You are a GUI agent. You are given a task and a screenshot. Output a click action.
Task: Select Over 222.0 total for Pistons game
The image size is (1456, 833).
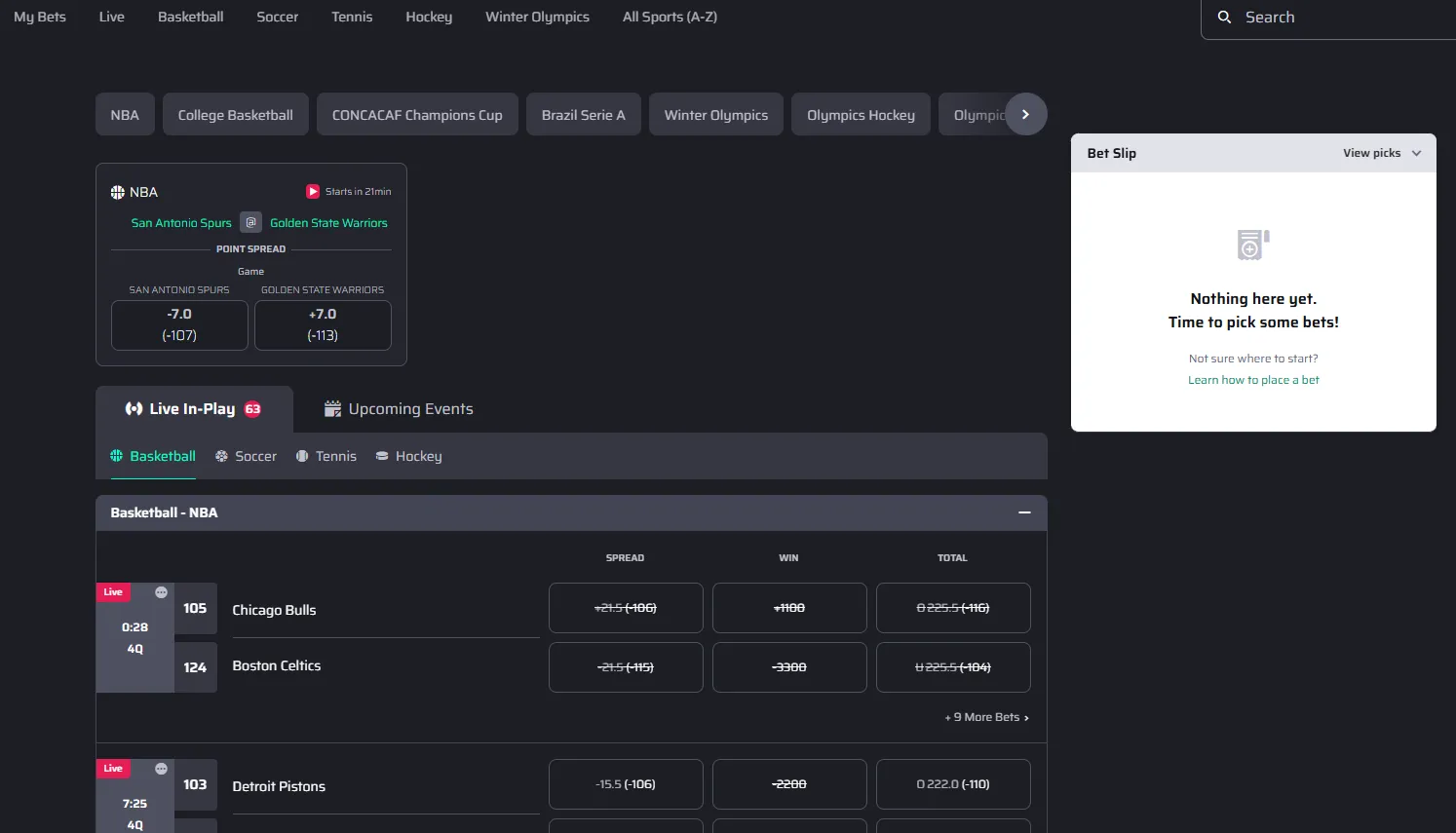pyautogui.click(x=953, y=784)
